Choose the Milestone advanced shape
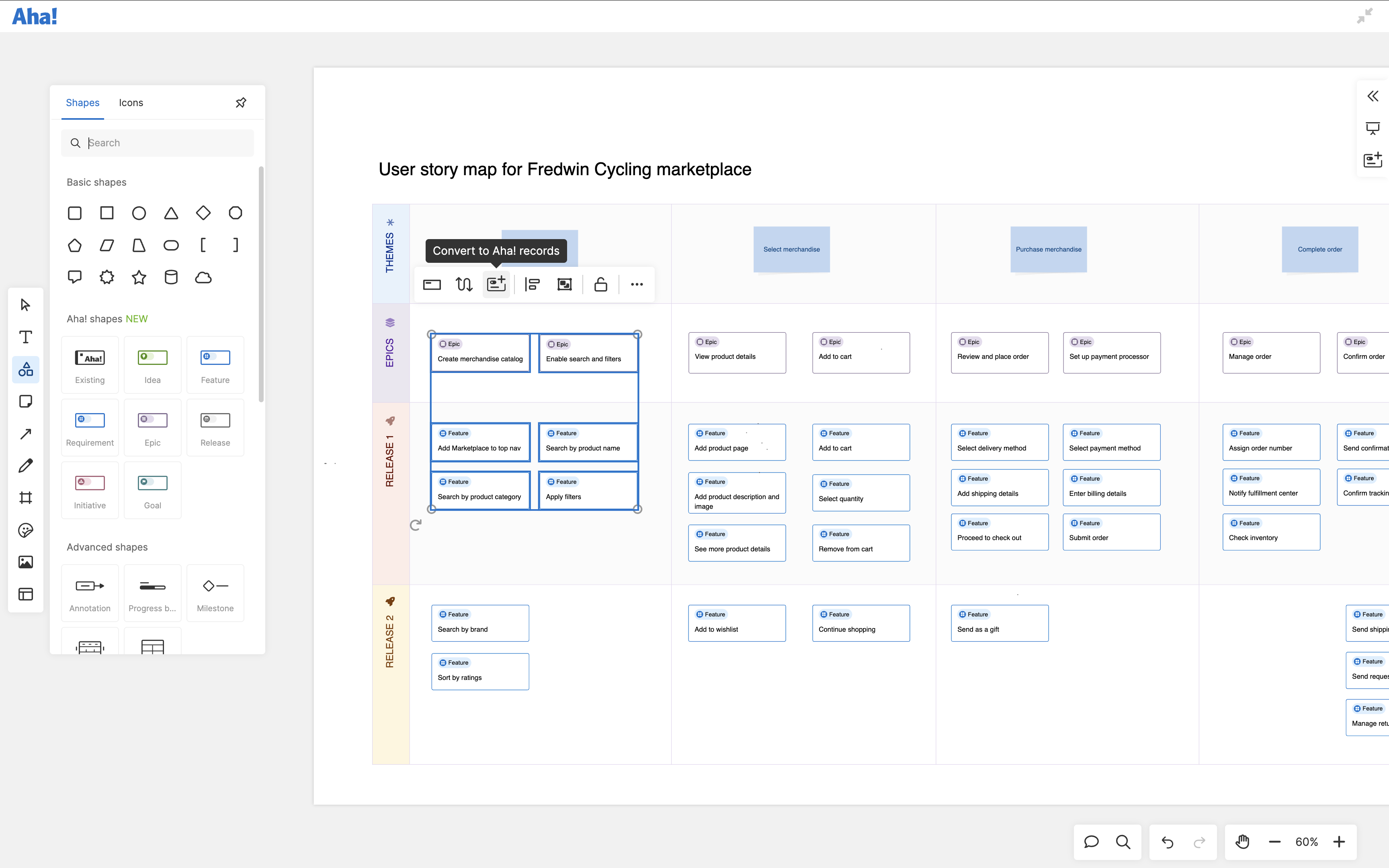Viewport: 1389px width, 868px height. [x=215, y=593]
